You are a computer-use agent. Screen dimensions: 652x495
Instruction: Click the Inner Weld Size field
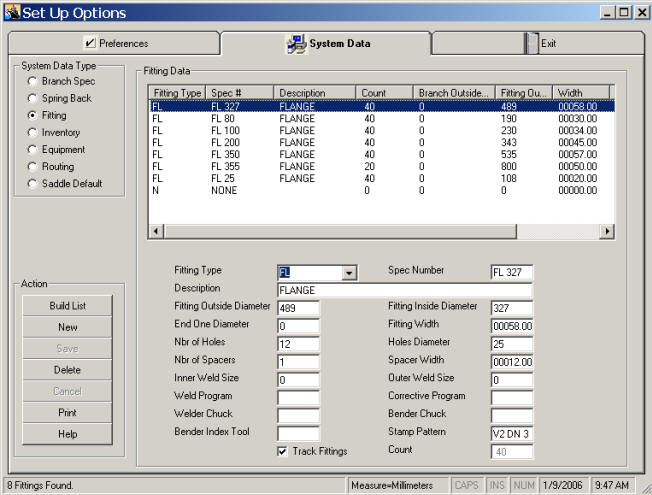pos(299,380)
